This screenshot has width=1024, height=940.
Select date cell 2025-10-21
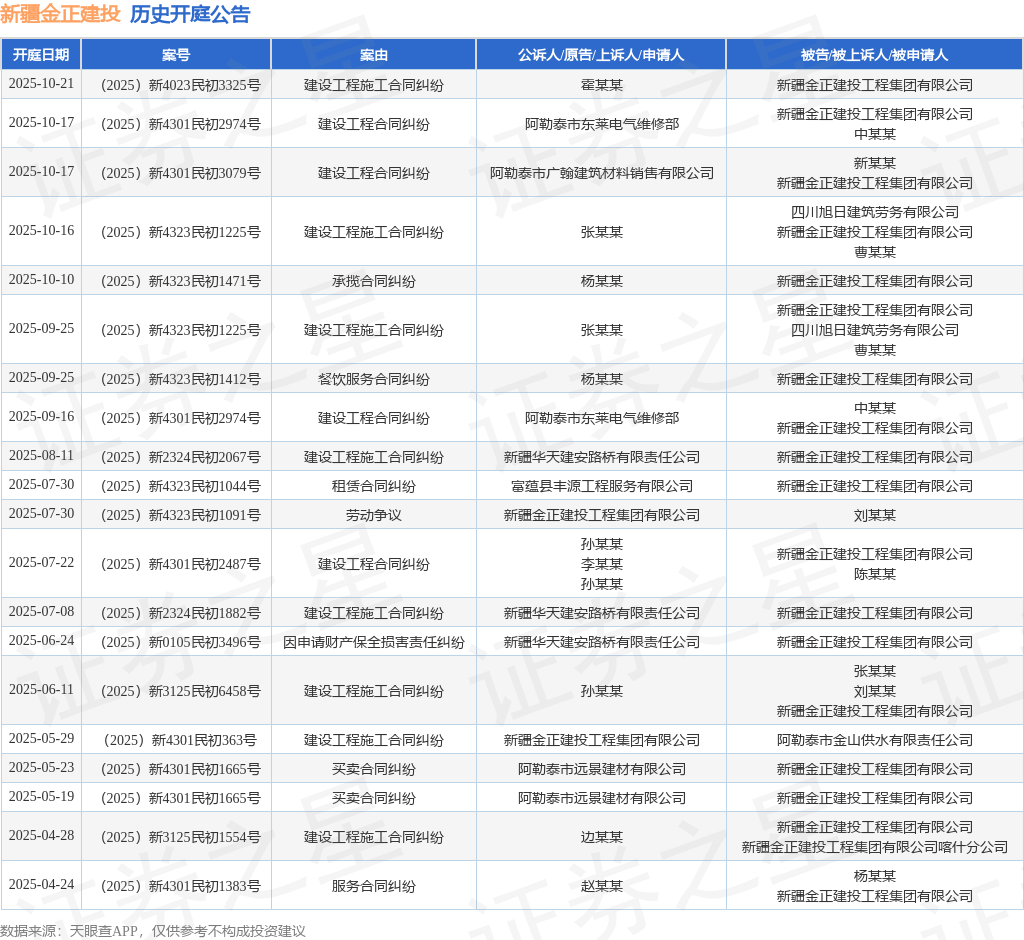[x=41, y=84]
